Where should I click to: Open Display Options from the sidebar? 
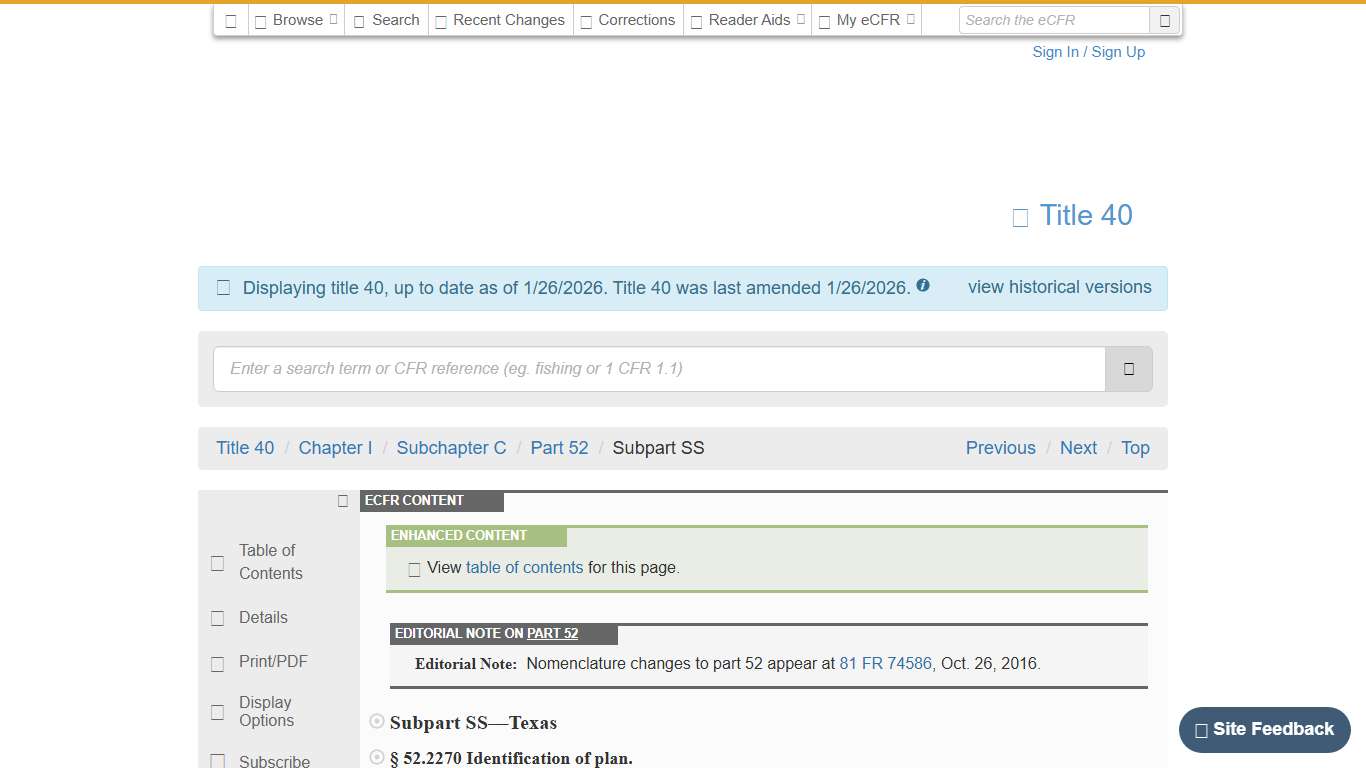coord(217,711)
